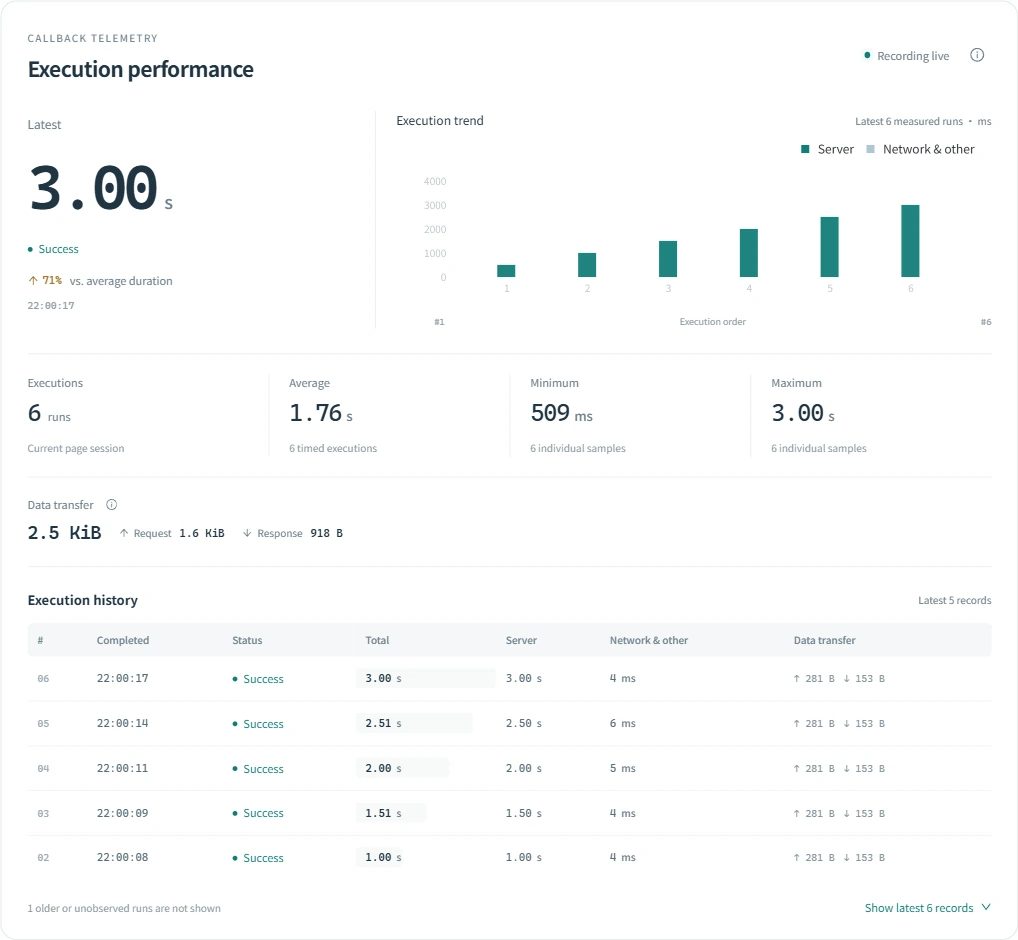1018x940 pixels.
Task: Click Success status in row 06
Action: pyautogui.click(x=258, y=679)
